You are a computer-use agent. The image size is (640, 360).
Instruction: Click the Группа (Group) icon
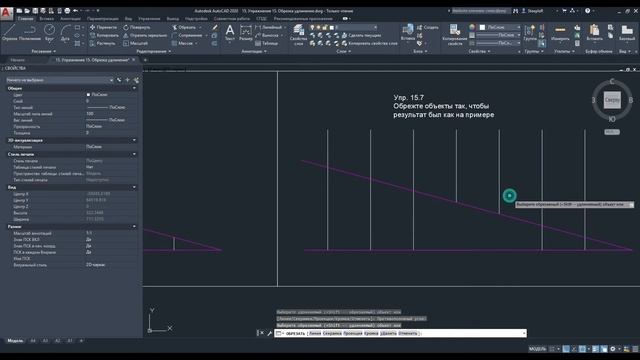pos(530,33)
